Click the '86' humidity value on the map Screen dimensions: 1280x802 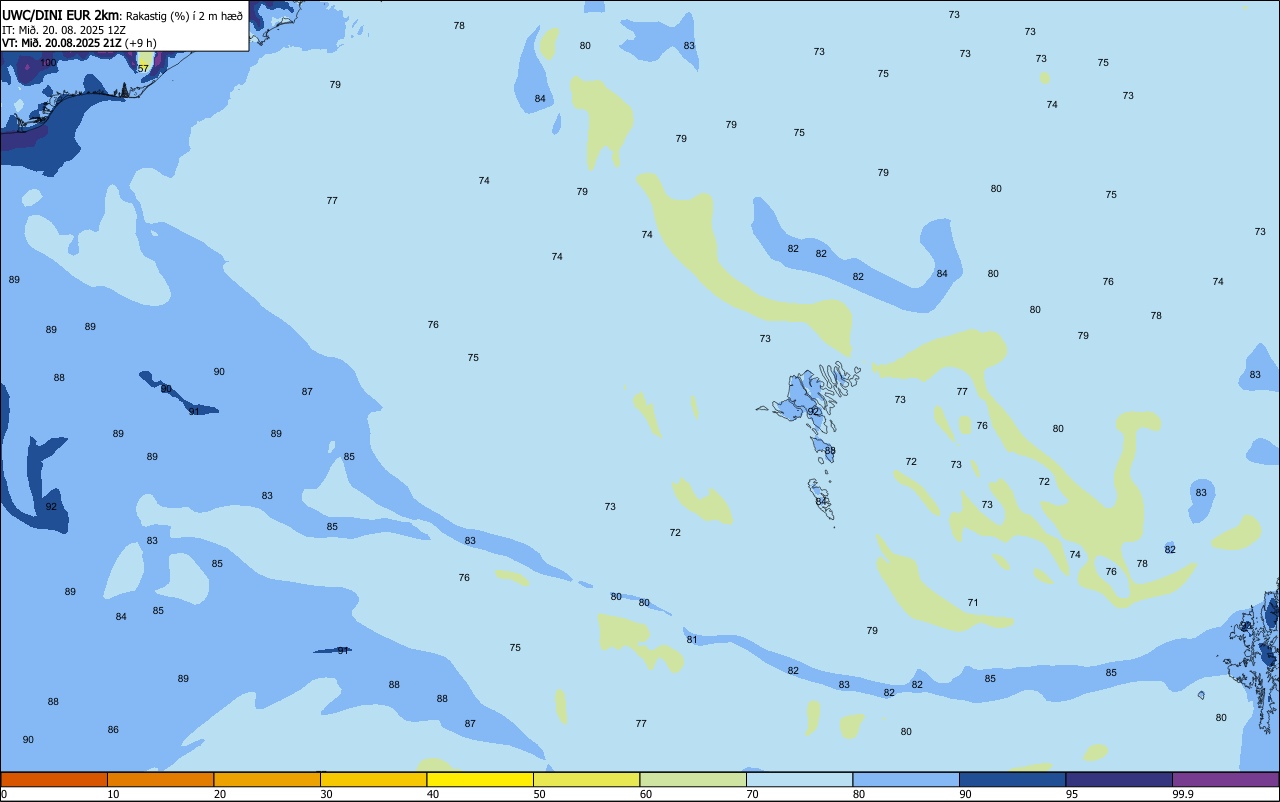[113, 729]
